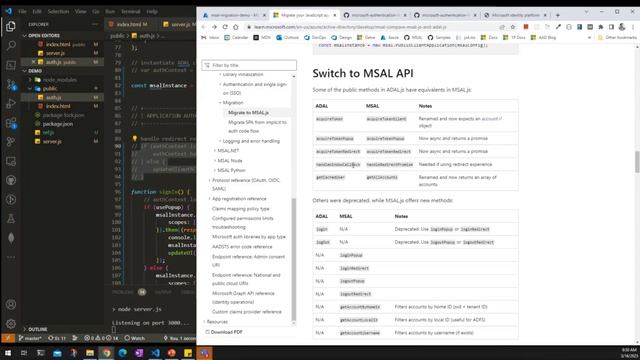Click the Chrome address bar URL
This screenshot has height=360, width=640.
[x=350, y=27]
